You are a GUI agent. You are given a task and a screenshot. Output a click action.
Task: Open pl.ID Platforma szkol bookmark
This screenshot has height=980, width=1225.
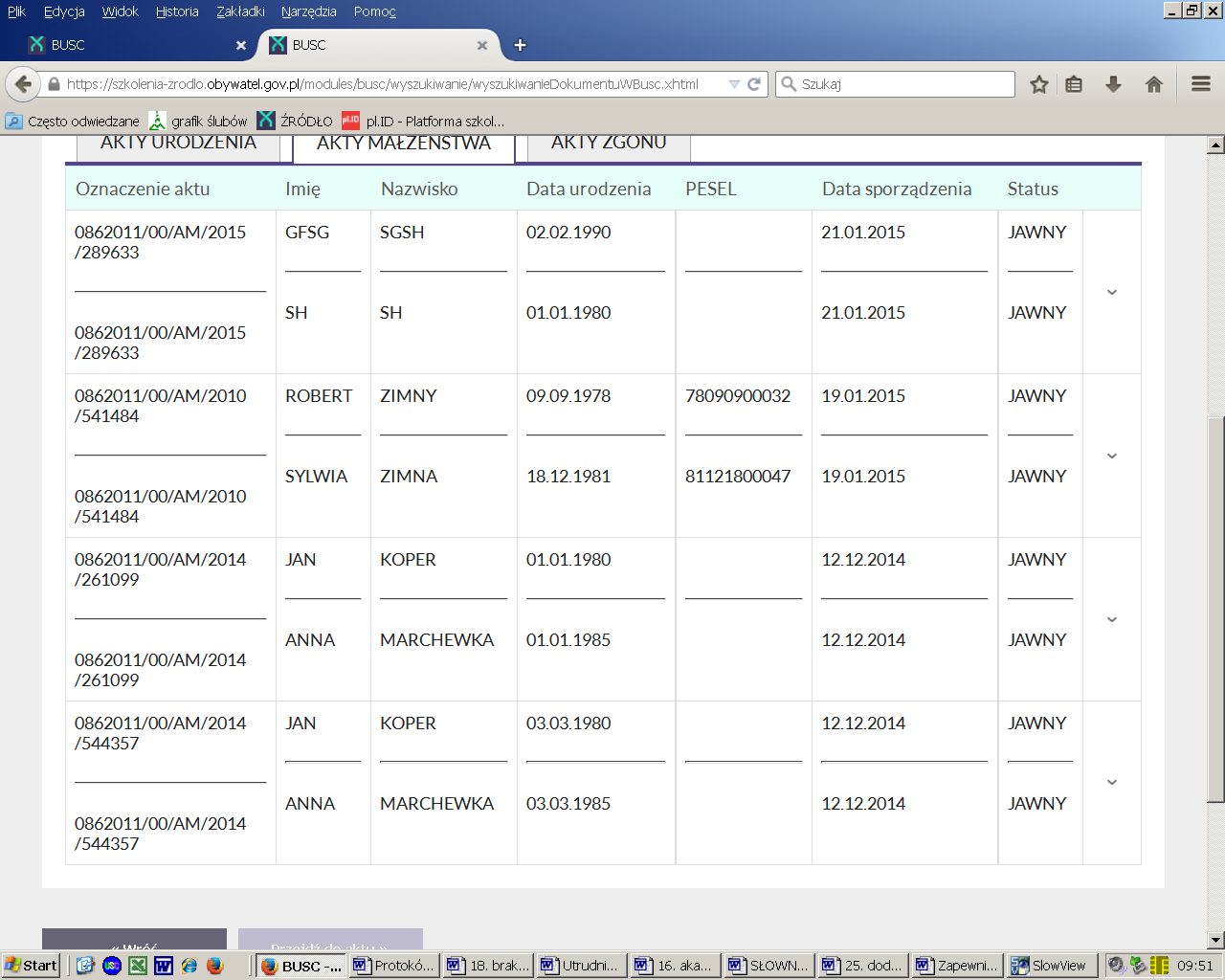pyautogui.click(x=423, y=122)
